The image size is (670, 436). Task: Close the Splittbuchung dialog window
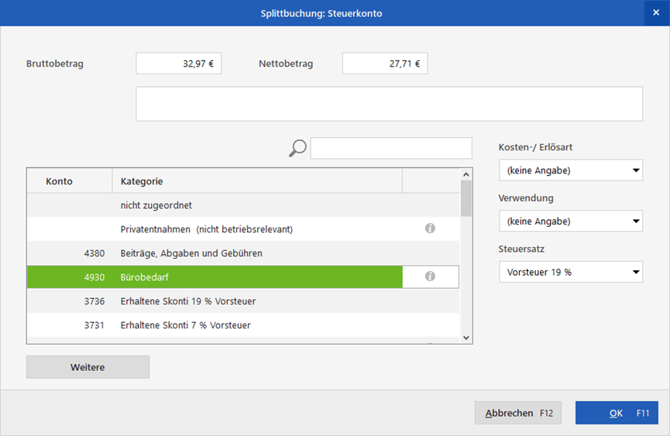pos(655,12)
